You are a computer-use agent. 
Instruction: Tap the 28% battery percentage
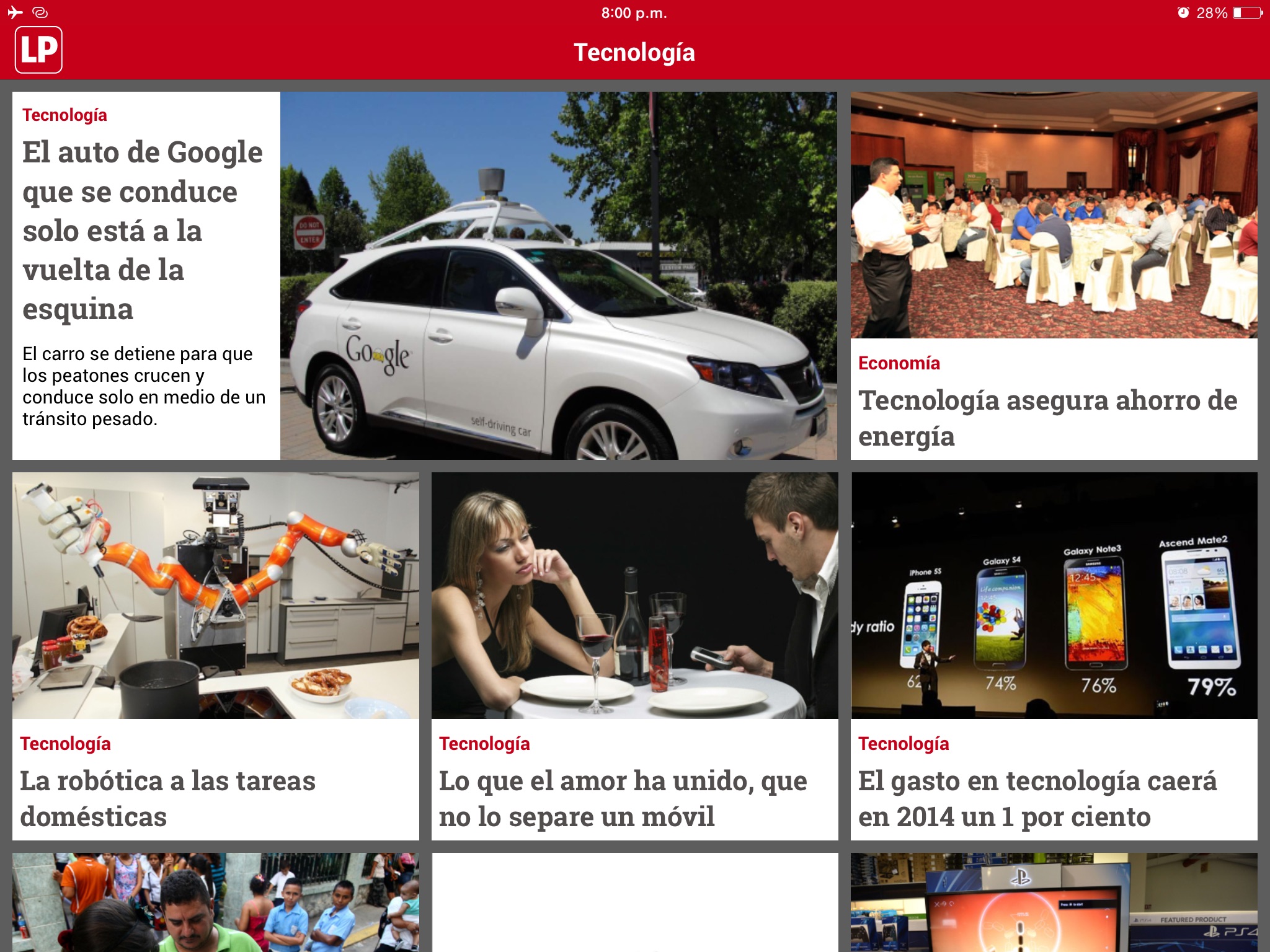[1212, 13]
